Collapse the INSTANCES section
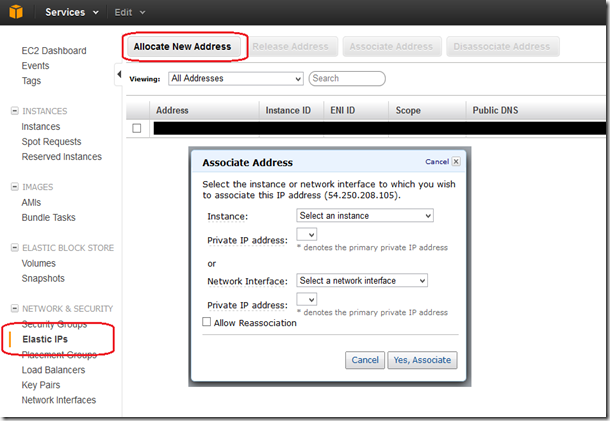610x421 pixels. coord(14,111)
